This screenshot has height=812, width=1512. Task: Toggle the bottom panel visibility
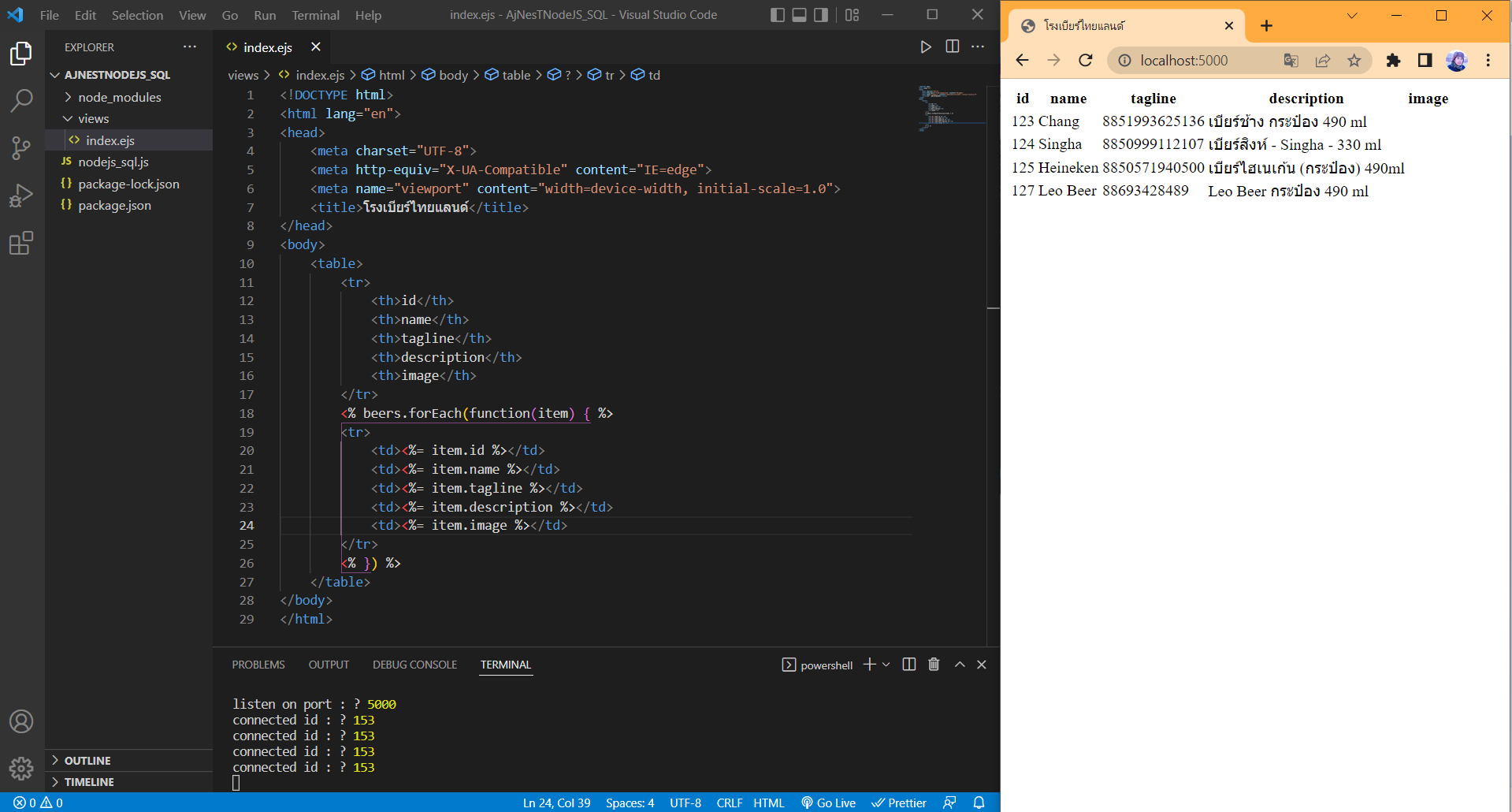point(799,15)
